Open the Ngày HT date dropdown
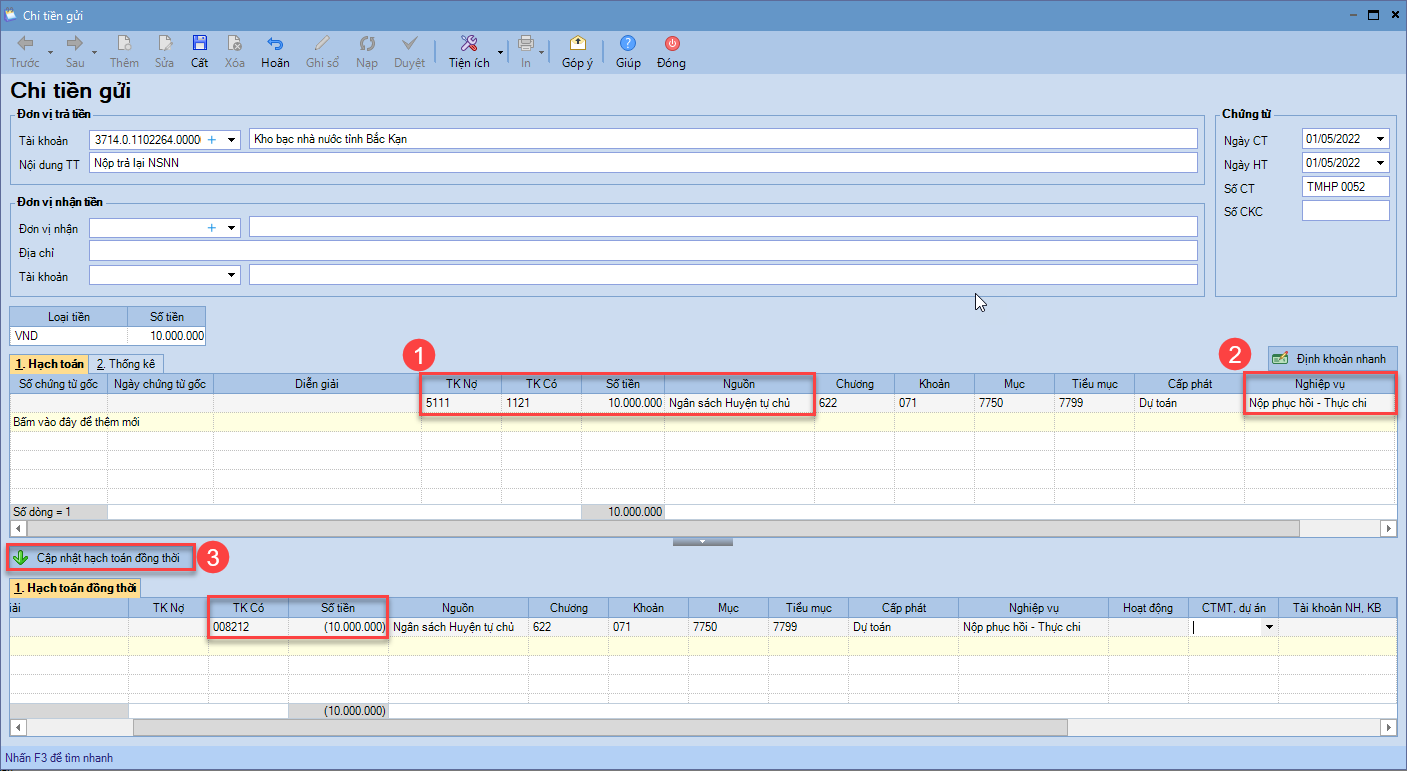The image size is (1407, 771). coord(1381,163)
